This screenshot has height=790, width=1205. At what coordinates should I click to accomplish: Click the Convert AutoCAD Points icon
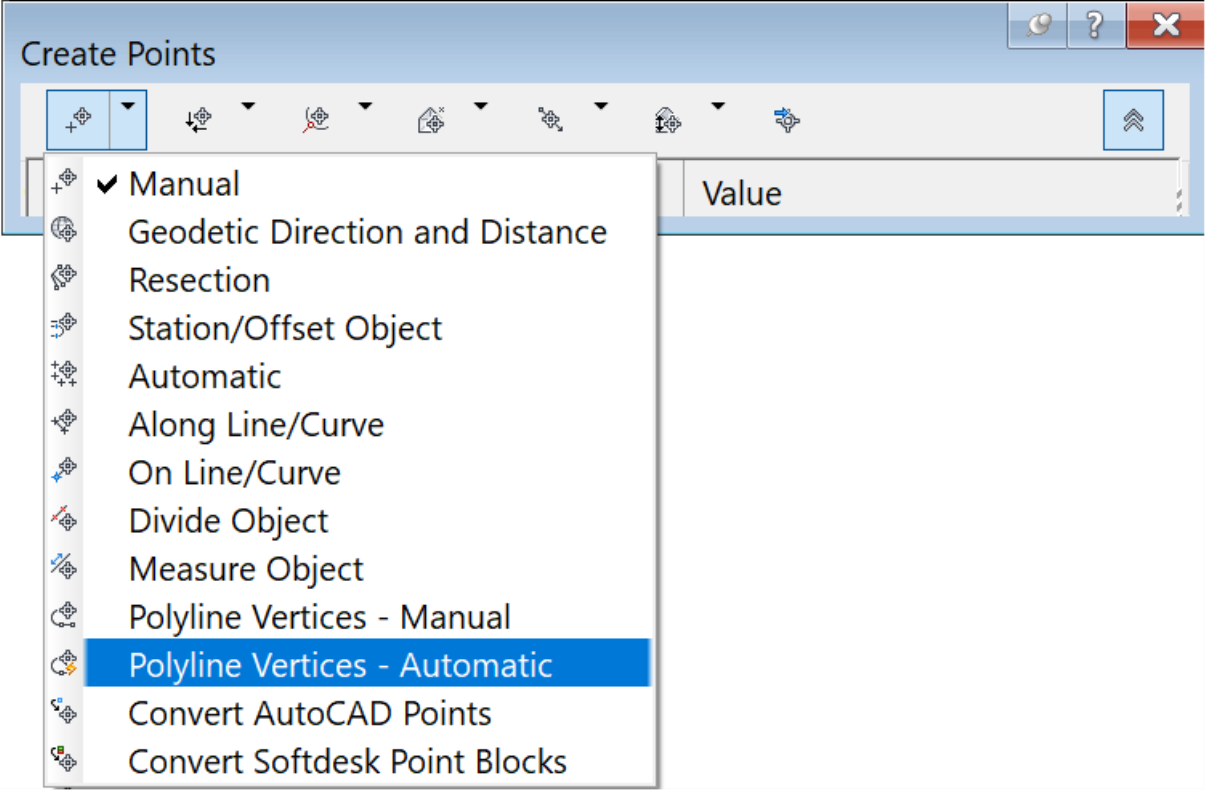pos(64,711)
